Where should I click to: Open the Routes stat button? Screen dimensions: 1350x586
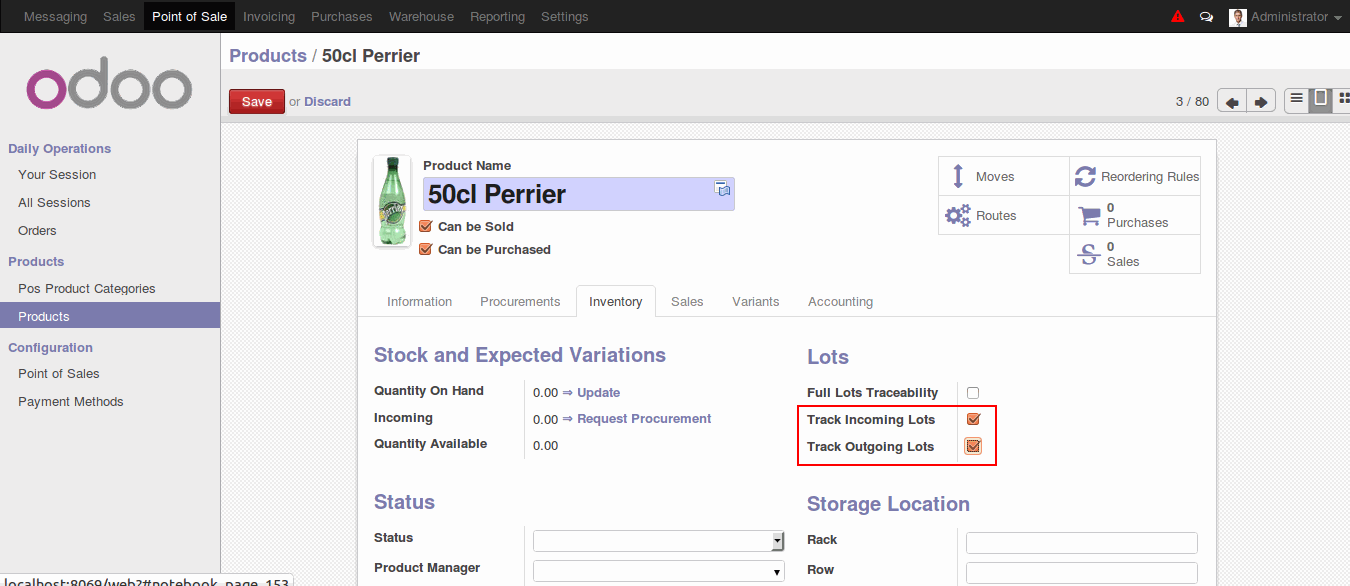point(1004,215)
